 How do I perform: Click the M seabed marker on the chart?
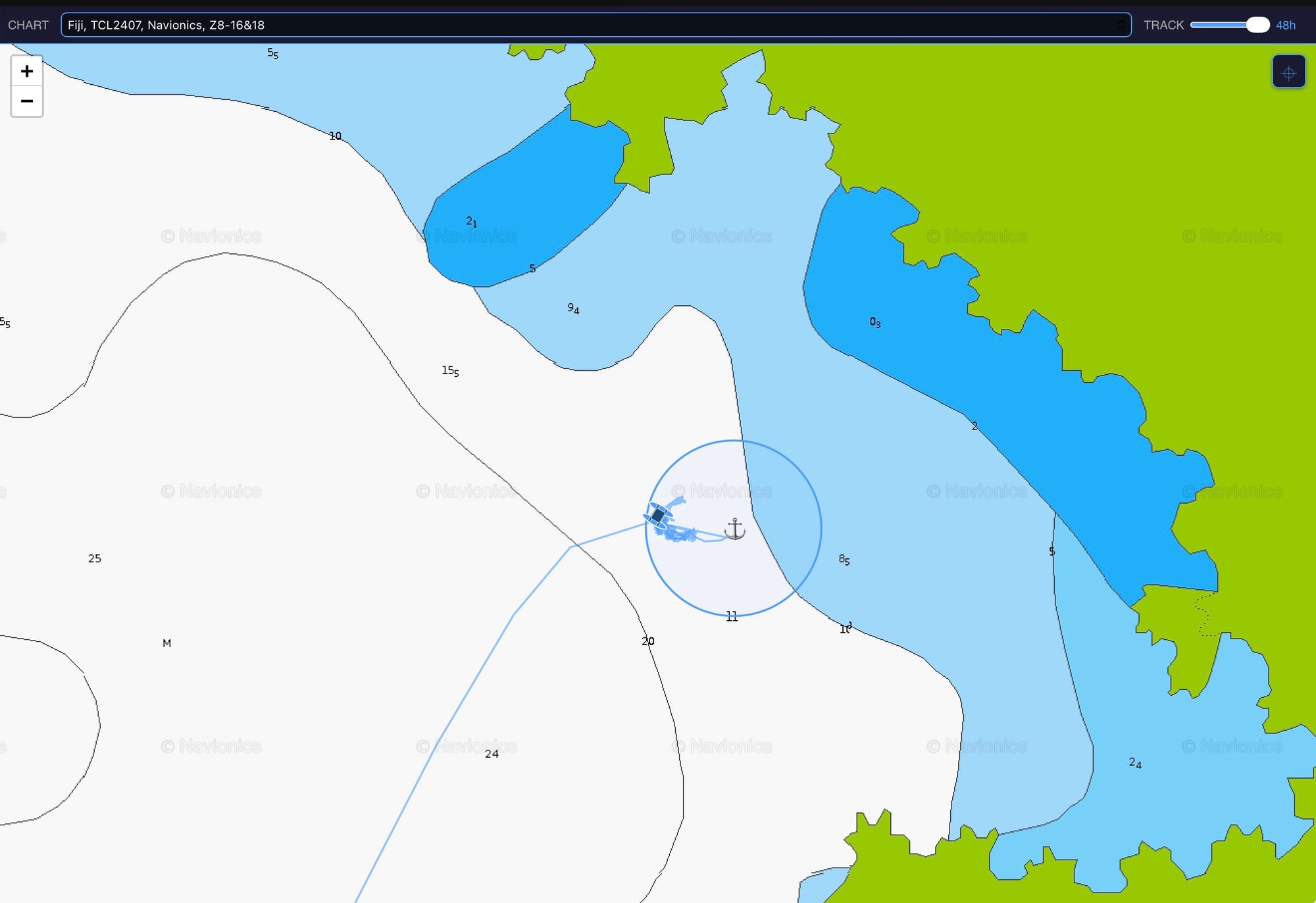tap(167, 643)
